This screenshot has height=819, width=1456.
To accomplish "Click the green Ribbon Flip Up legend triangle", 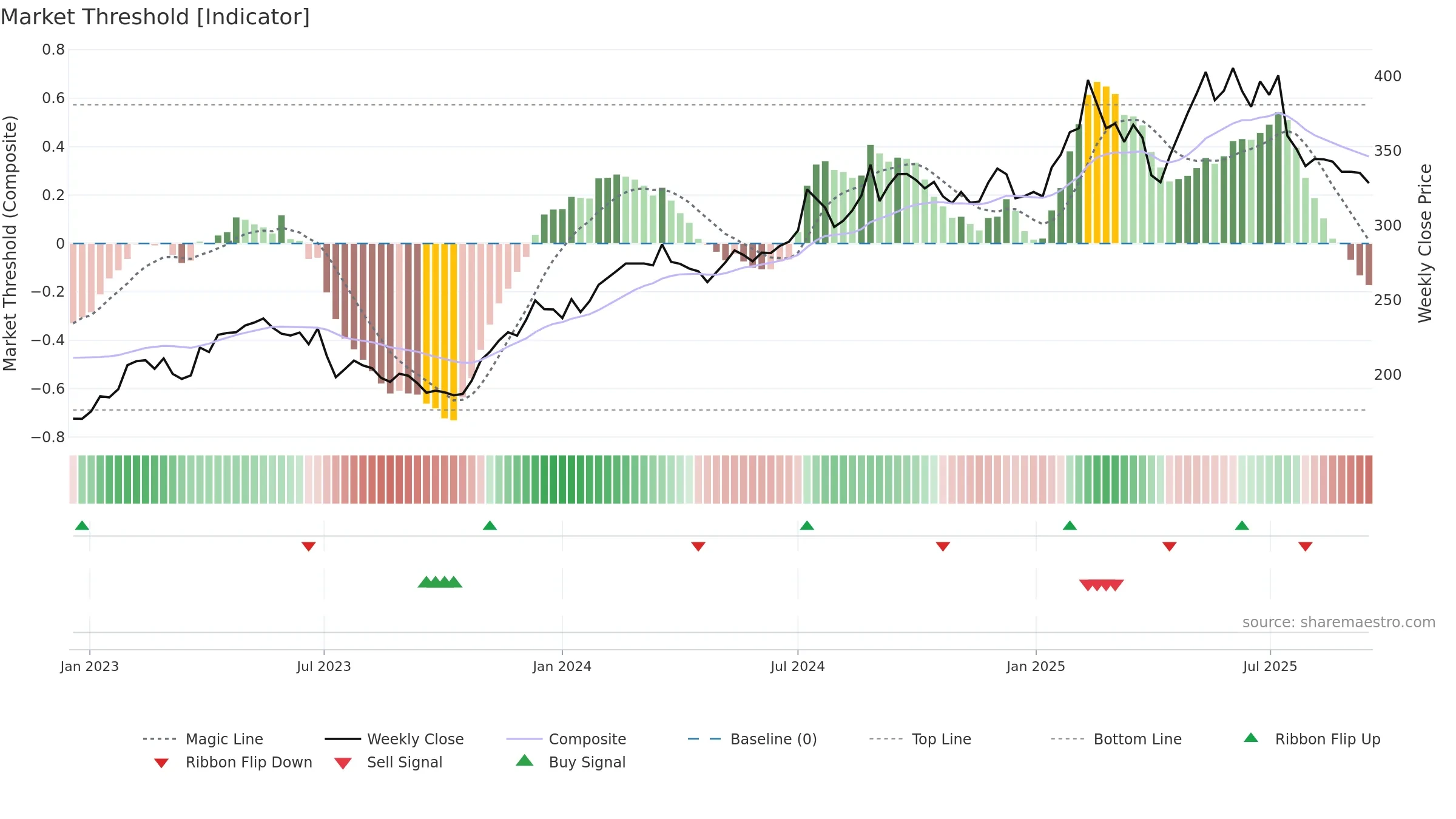I will click(1251, 738).
